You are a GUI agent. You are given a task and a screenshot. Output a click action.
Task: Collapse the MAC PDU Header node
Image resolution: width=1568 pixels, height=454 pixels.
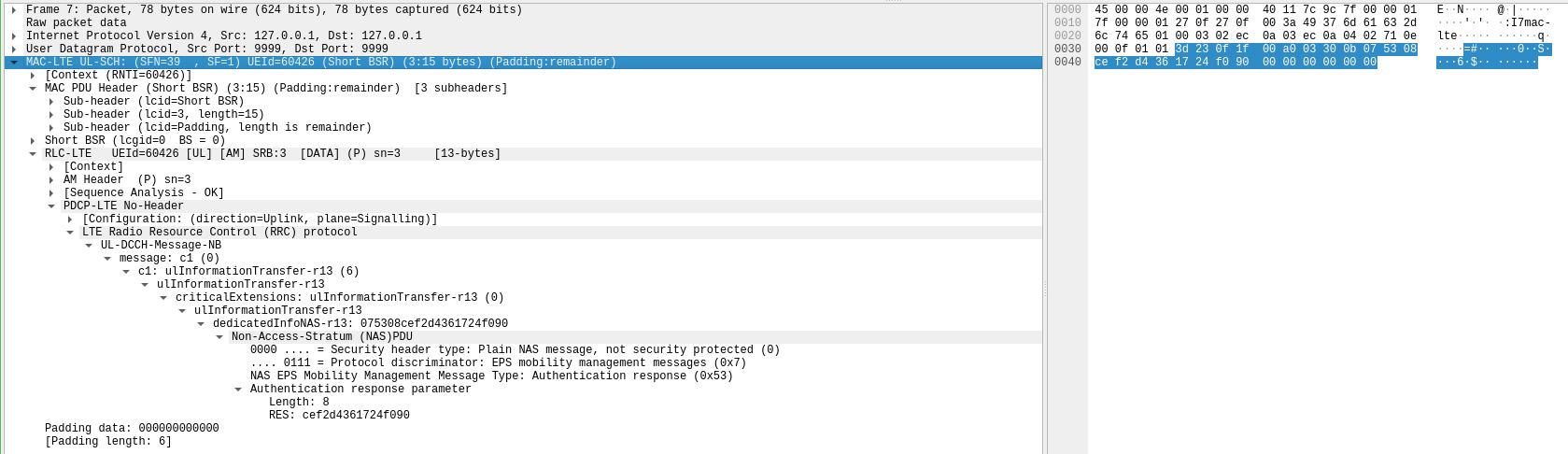pyautogui.click(x=33, y=88)
